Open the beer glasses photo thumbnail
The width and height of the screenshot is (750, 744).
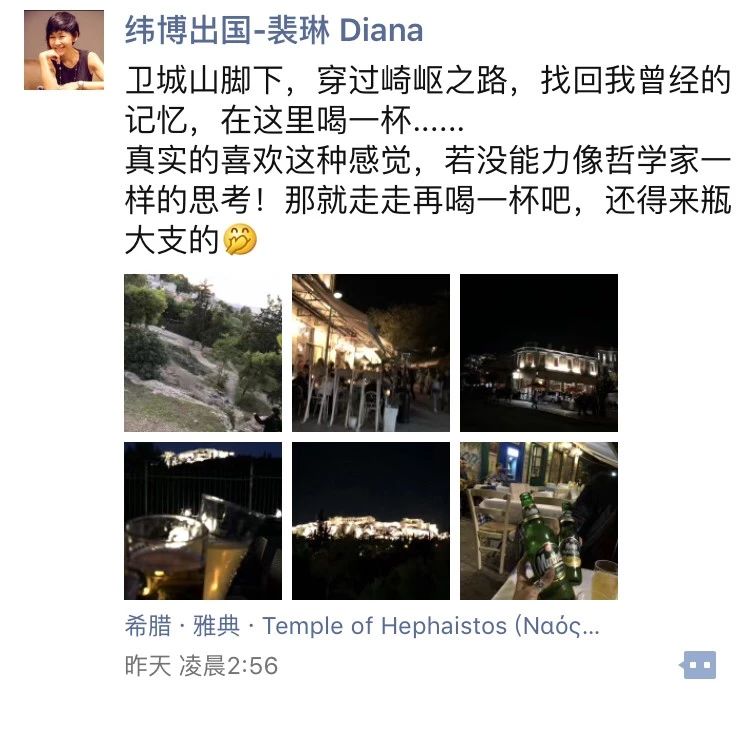tap(203, 521)
